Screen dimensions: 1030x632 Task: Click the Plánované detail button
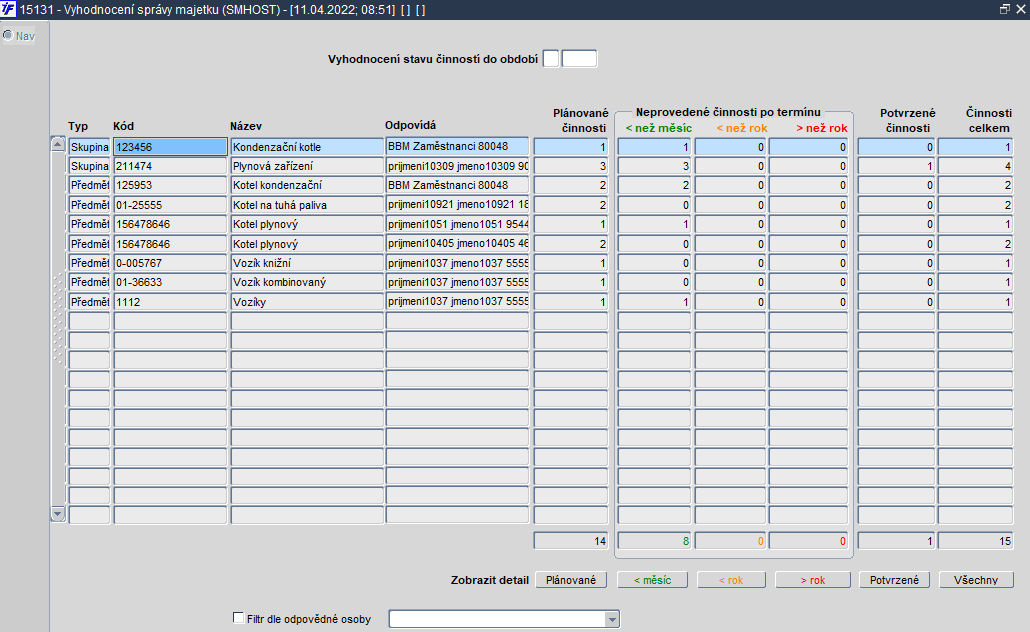(x=571, y=579)
